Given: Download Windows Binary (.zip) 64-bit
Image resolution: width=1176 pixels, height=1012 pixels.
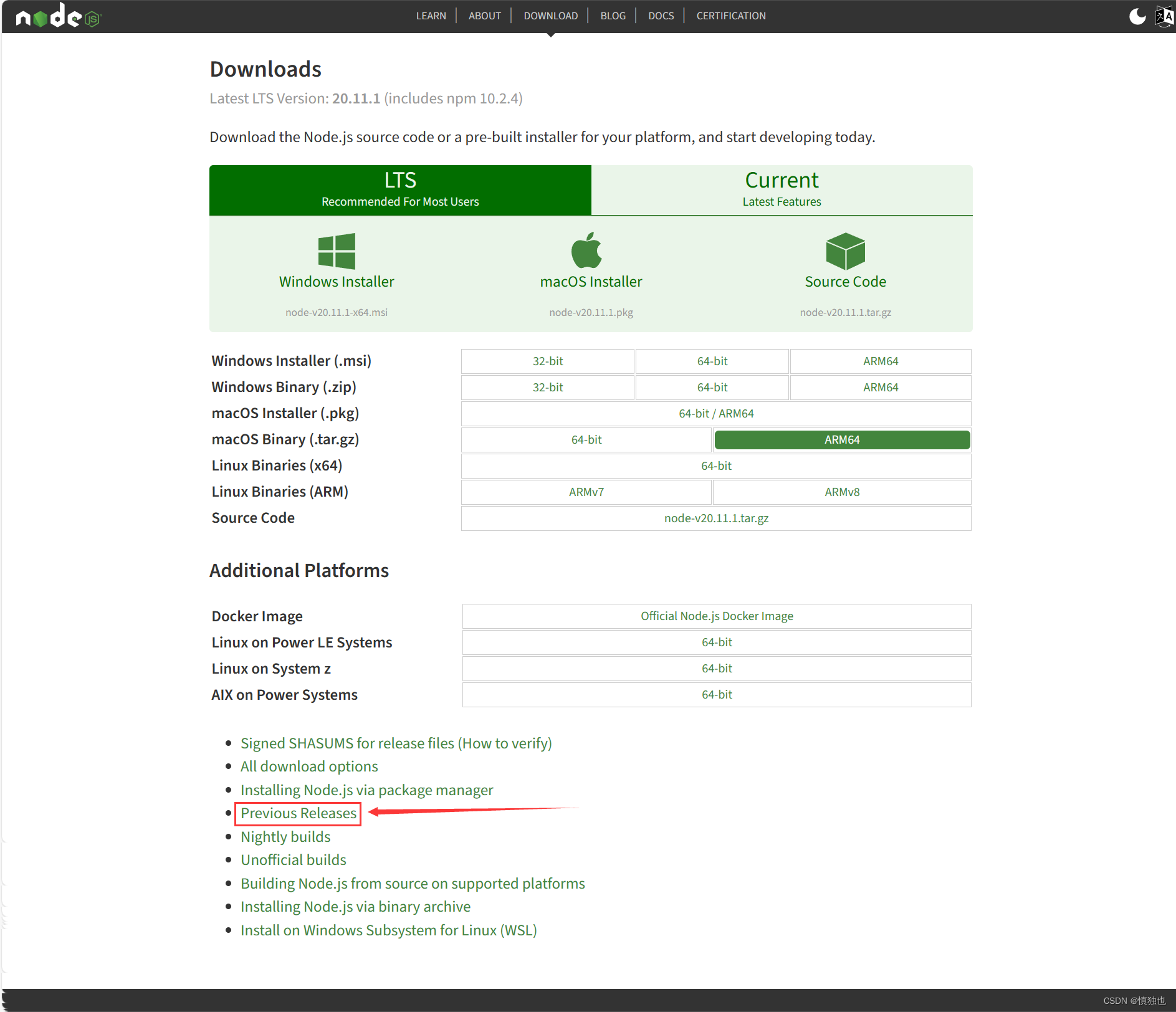Looking at the screenshot, I should click(x=712, y=388).
